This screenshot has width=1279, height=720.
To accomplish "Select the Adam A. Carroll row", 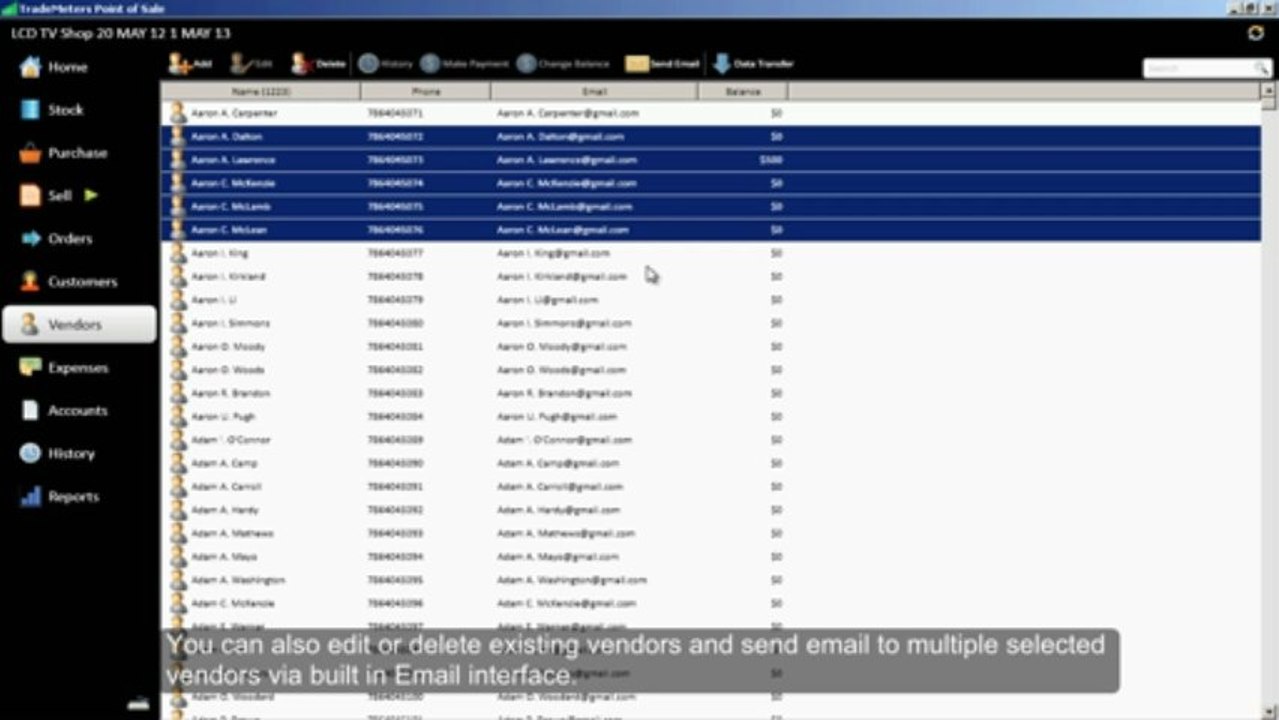I will coord(711,487).
